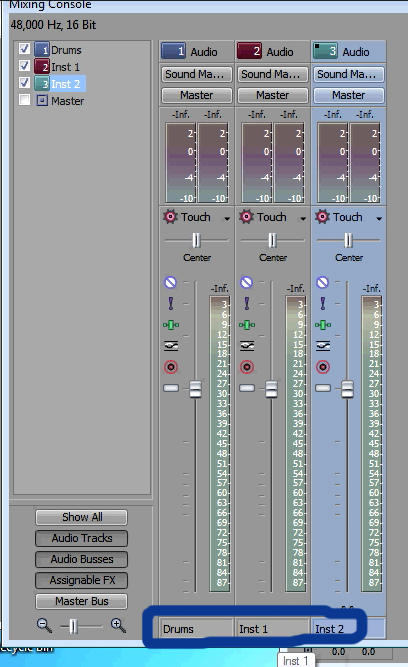Open Sound Ma... input selector on track 1
This screenshot has width=408, height=667.
197,74
